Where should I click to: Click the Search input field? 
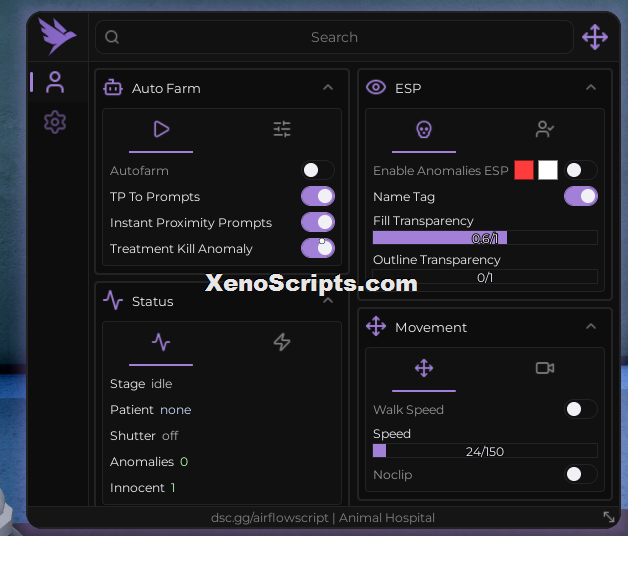click(334, 37)
